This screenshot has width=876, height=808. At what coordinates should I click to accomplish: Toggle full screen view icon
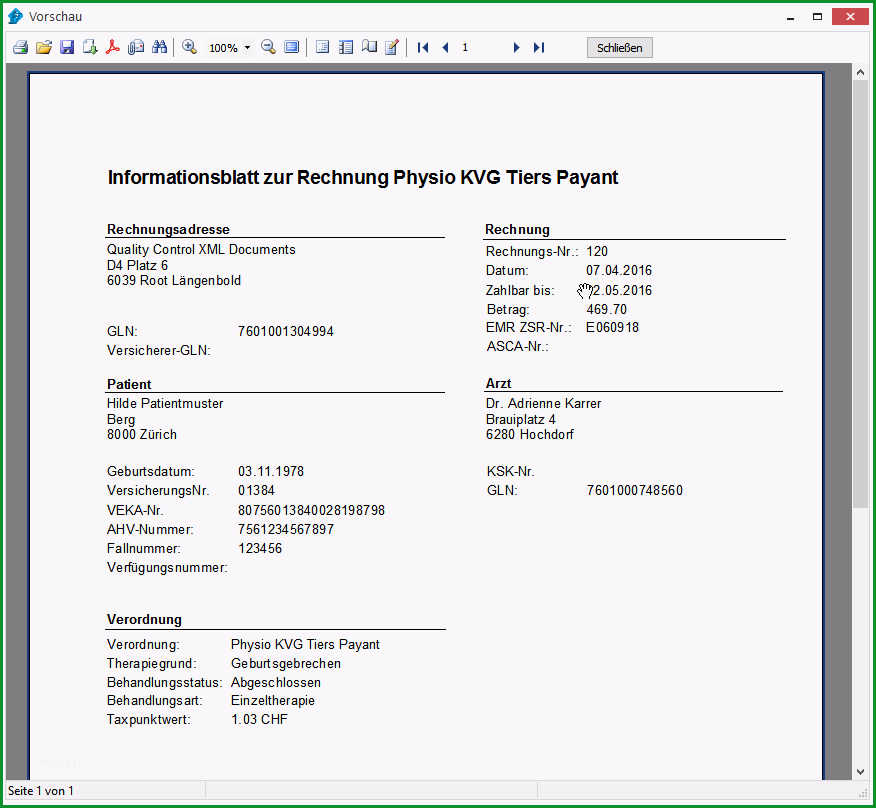(x=292, y=47)
